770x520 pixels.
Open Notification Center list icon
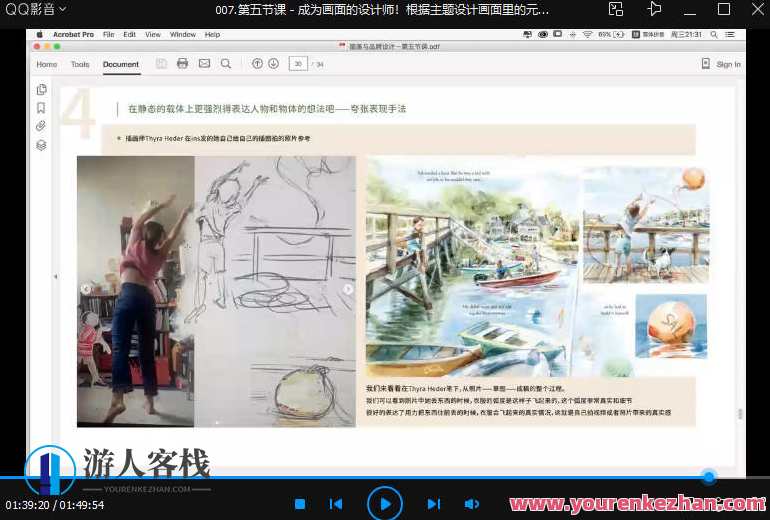pos(730,34)
